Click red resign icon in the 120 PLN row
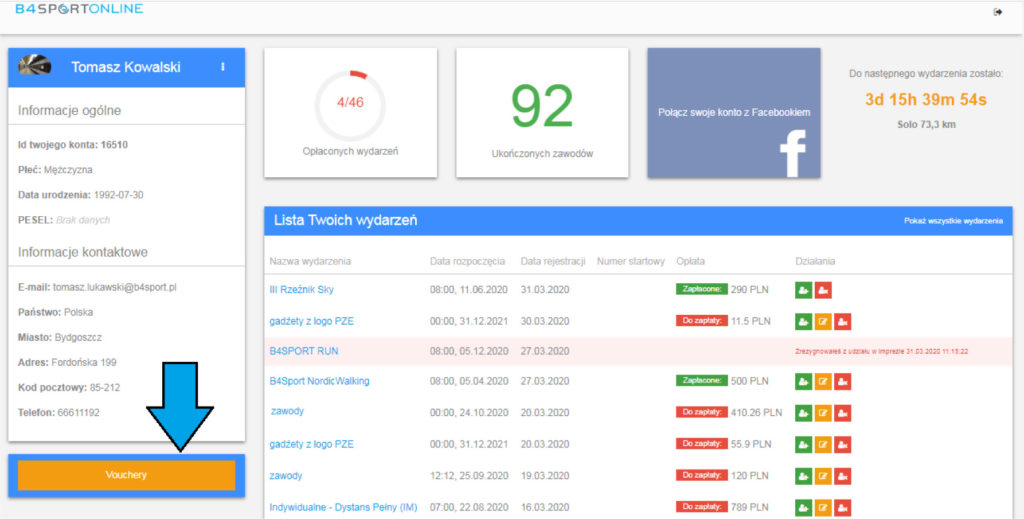The height and width of the screenshot is (519, 1024). (842, 476)
